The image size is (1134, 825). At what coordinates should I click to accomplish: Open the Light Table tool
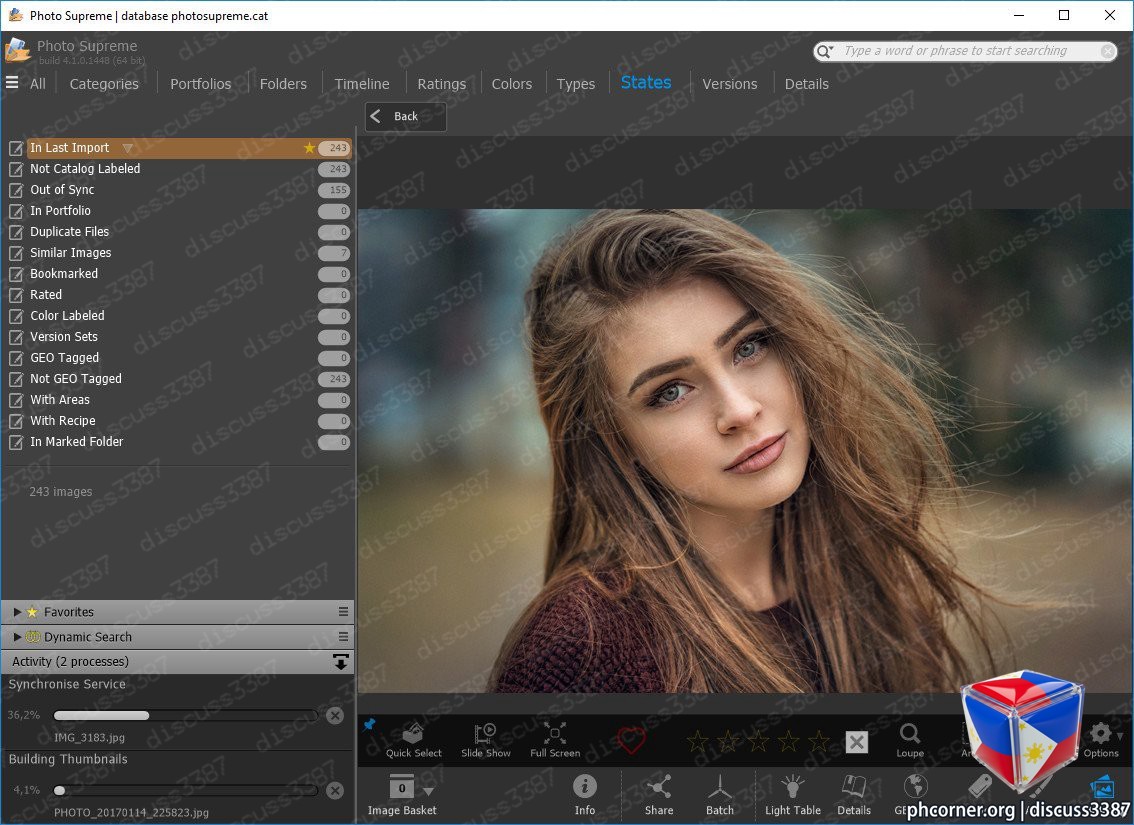pyautogui.click(x=793, y=795)
